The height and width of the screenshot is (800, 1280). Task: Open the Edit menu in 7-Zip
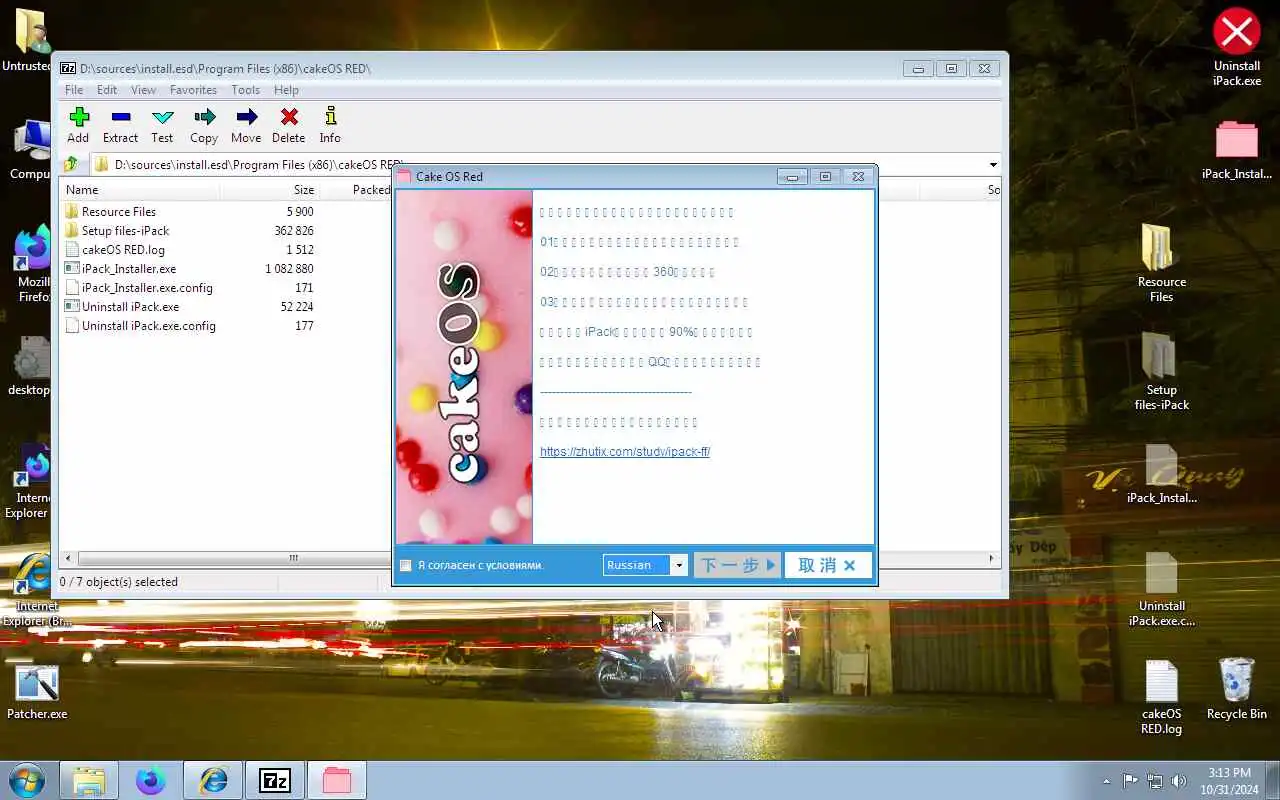click(x=107, y=90)
